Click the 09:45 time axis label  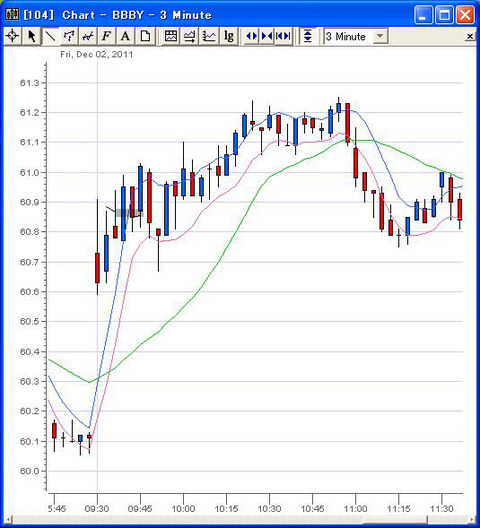(140, 509)
